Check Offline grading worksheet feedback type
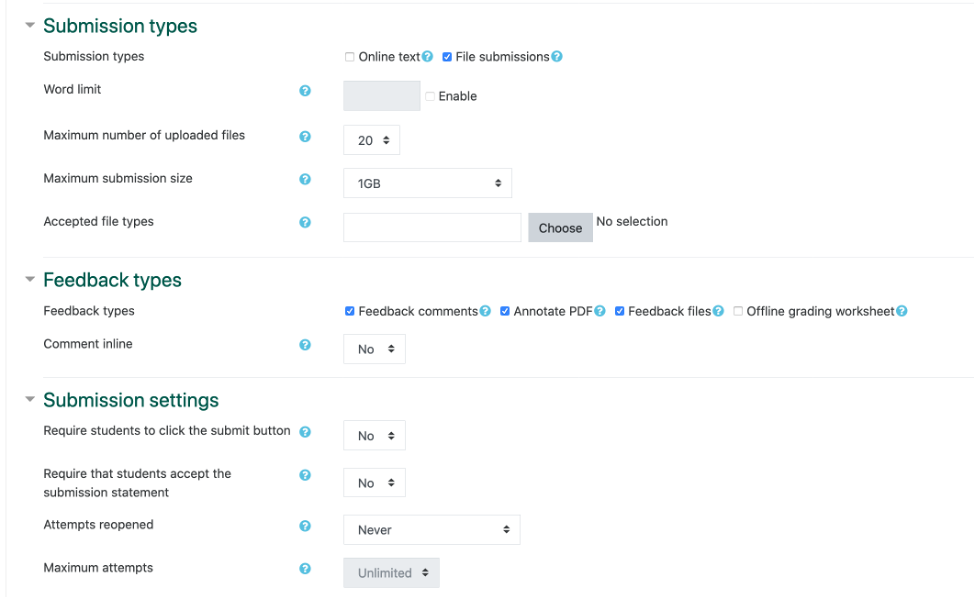This screenshot has height=597, width=974. pos(738,311)
